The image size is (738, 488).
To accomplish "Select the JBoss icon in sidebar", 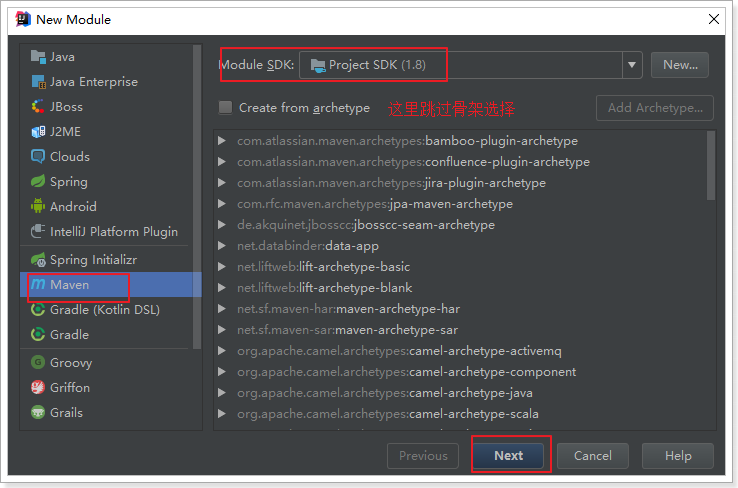I will (38, 107).
